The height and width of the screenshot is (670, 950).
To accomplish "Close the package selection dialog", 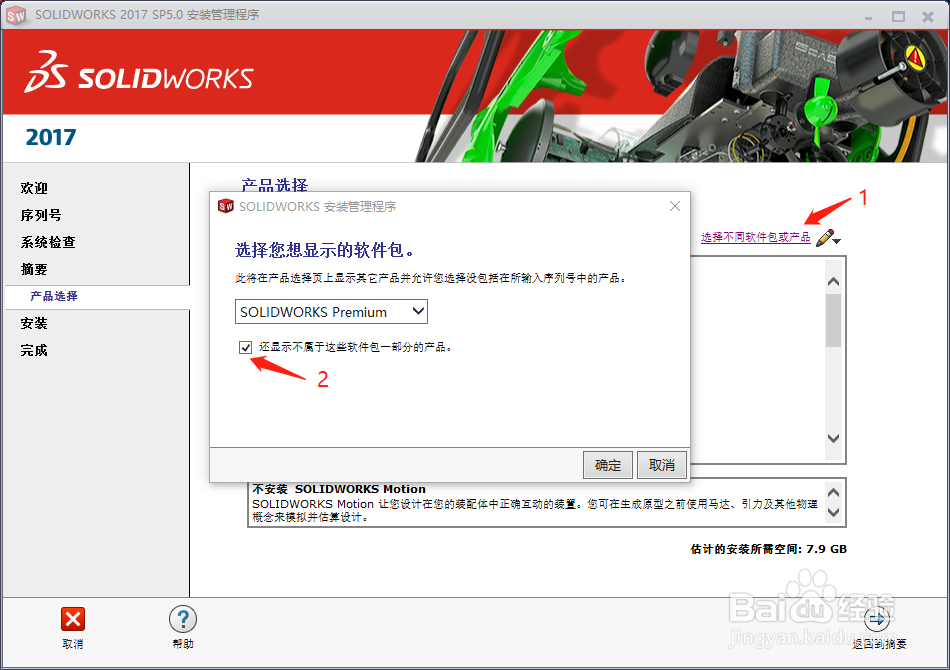I will coord(675,206).
